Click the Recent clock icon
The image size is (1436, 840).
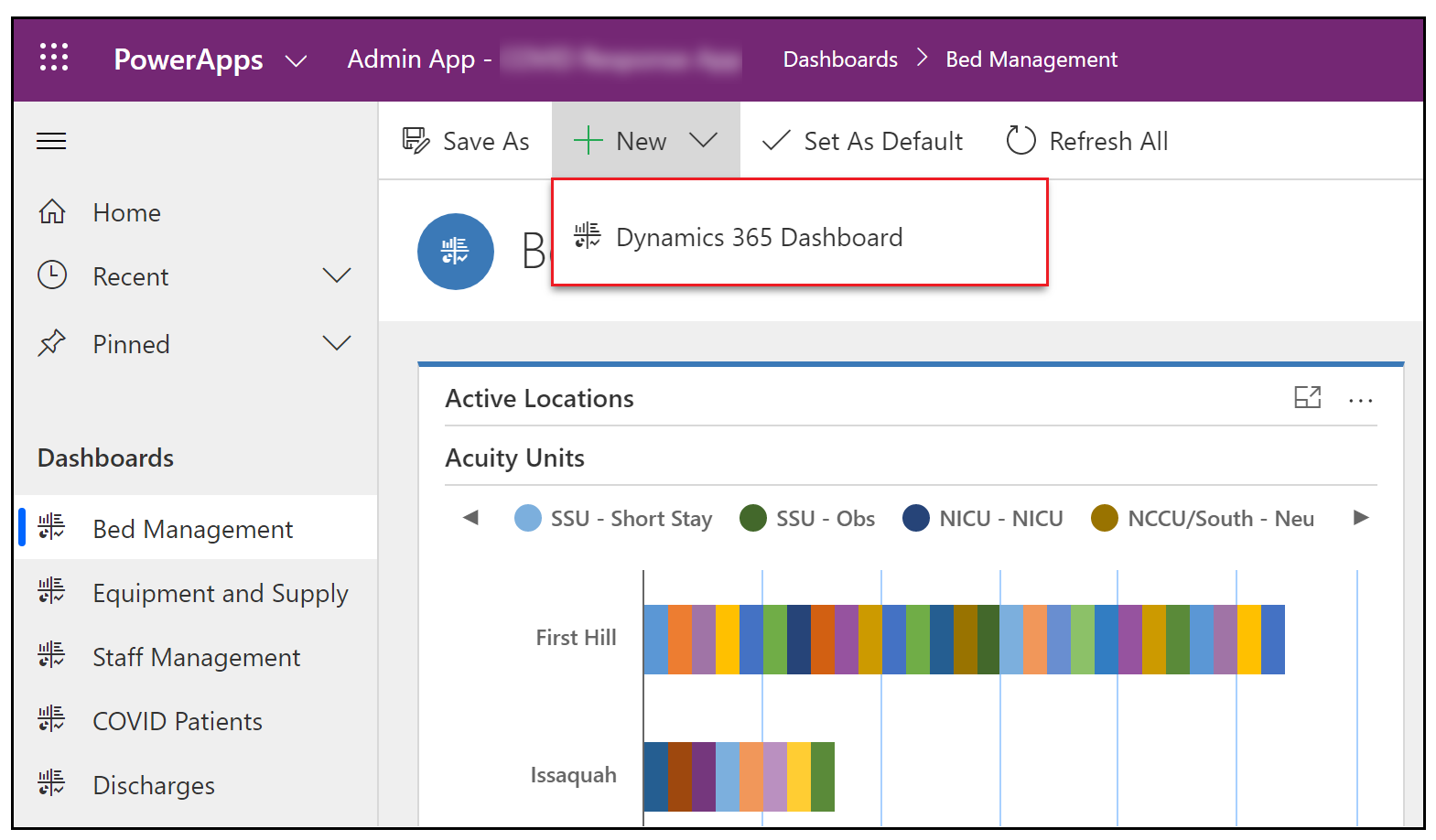[x=52, y=275]
